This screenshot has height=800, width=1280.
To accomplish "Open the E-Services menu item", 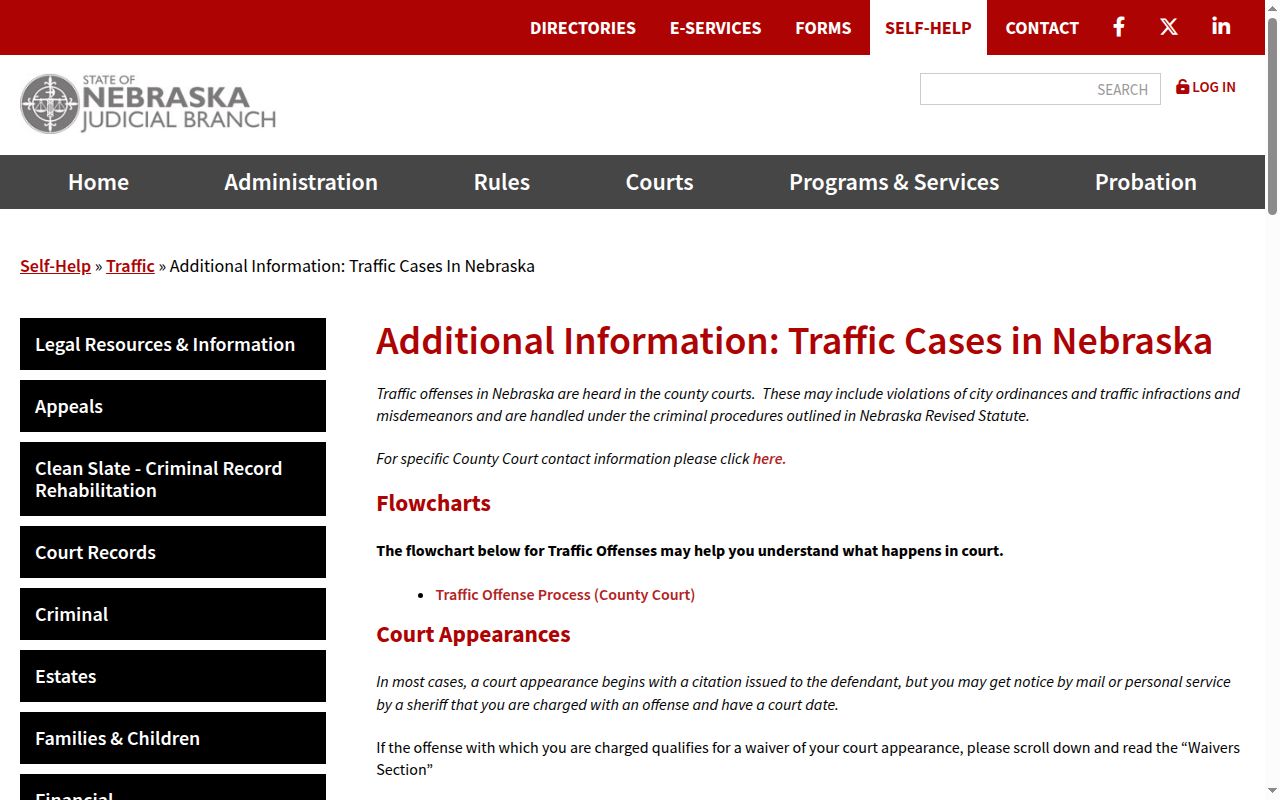I will click(715, 28).
